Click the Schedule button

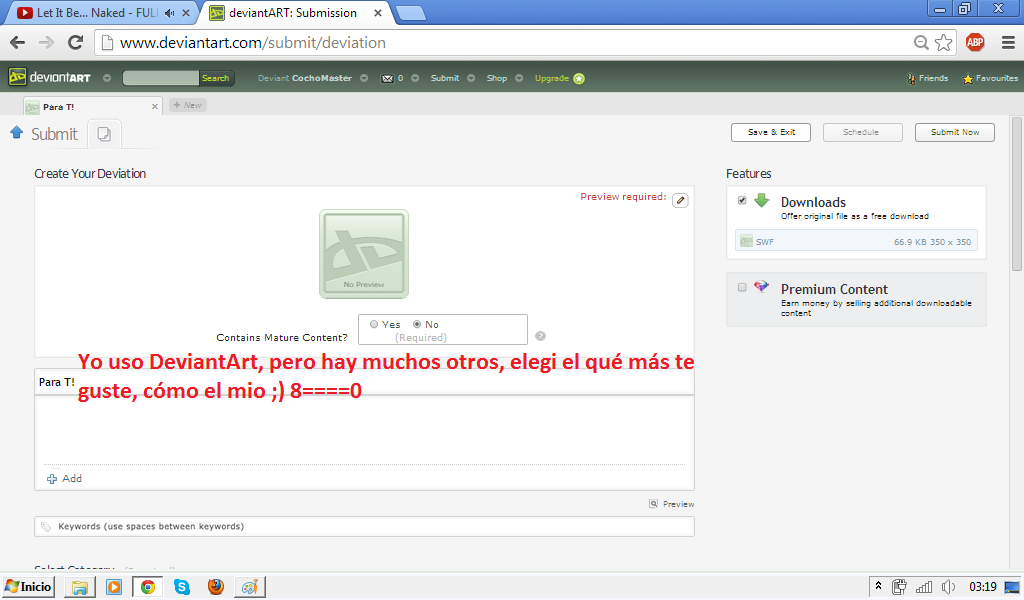tap(863, 133)
